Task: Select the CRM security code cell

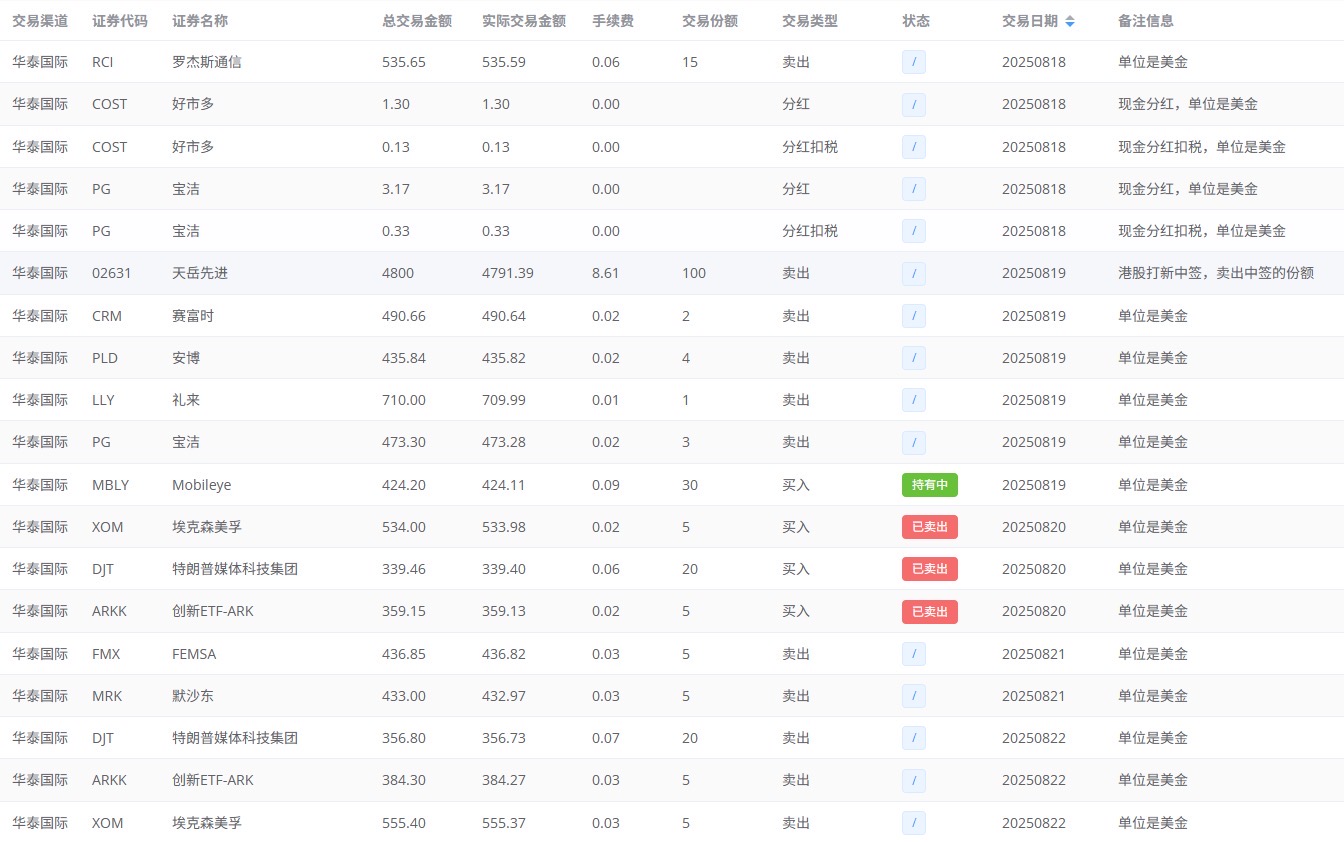Action: click(107, 316)
